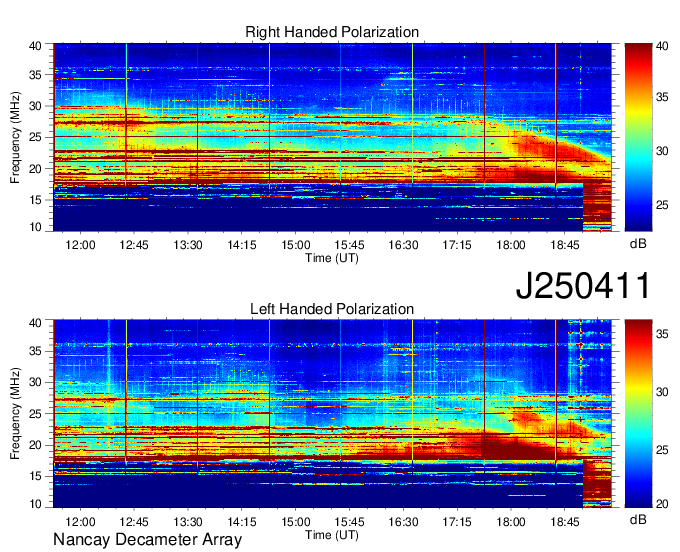
Task: Click 35 dB tick on right-handed colorbar
Action: (662, 97)
